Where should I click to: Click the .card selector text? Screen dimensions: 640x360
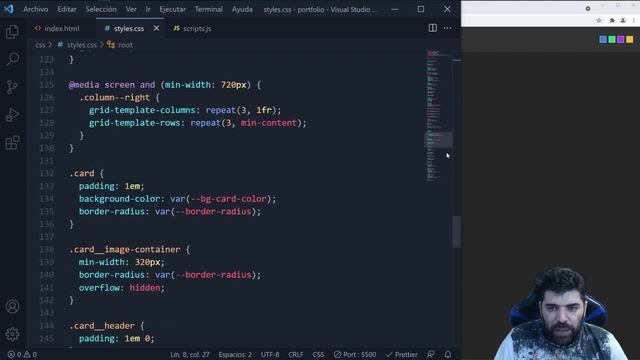click(82, 173)
